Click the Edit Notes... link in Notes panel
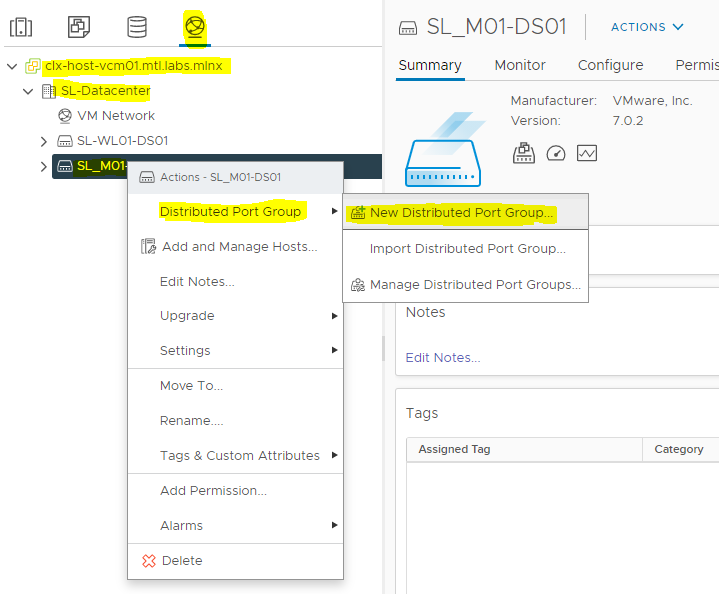The width and height of the screenshot is (719, 594). pyautogui.click(x=443, y=357)
